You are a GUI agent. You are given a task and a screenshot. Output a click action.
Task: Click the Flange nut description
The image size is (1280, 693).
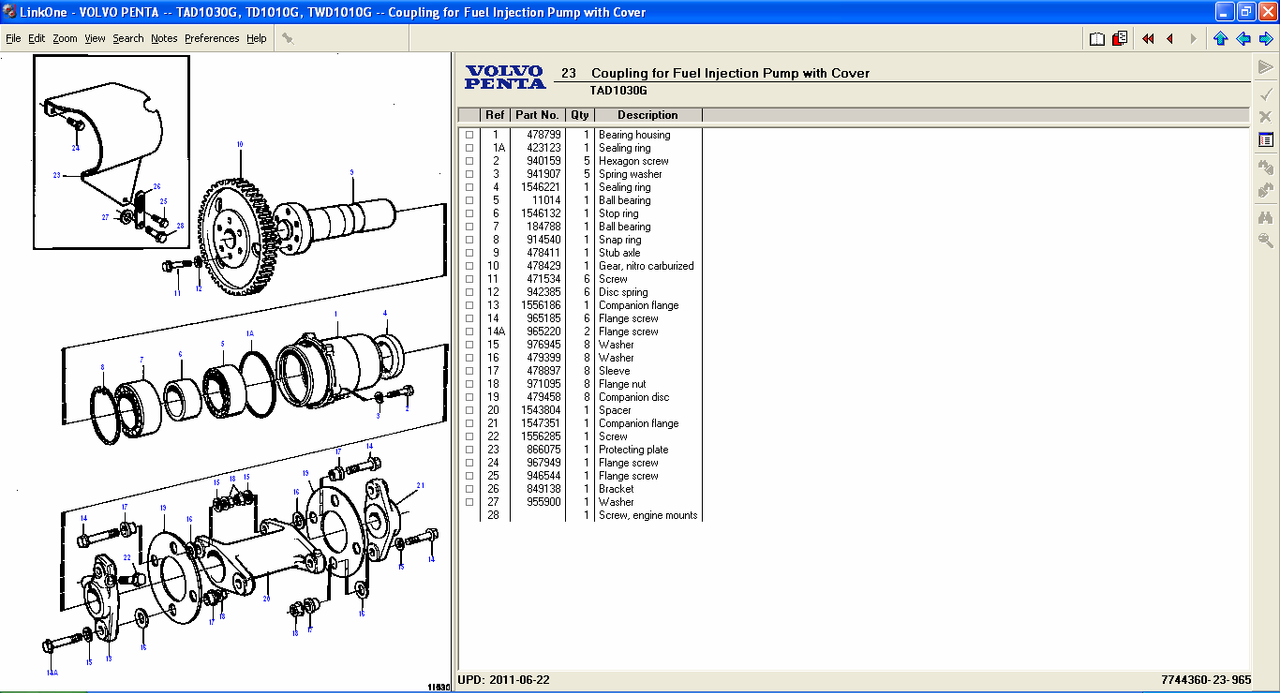coord(622,384)
